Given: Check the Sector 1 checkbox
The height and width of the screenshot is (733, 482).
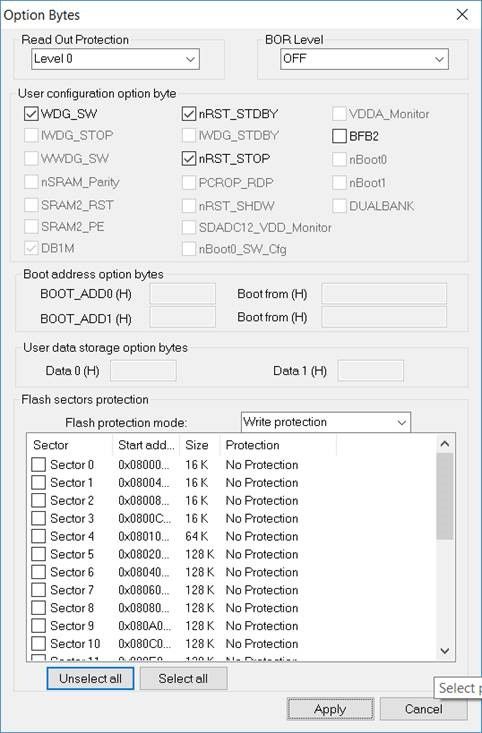Looking at the screenshot, I should 38,482.
